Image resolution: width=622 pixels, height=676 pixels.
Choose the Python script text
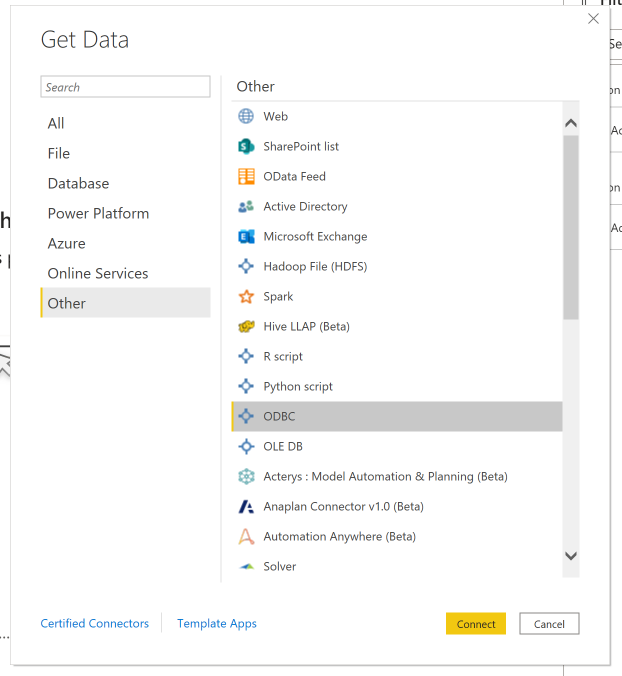point(298,387)
